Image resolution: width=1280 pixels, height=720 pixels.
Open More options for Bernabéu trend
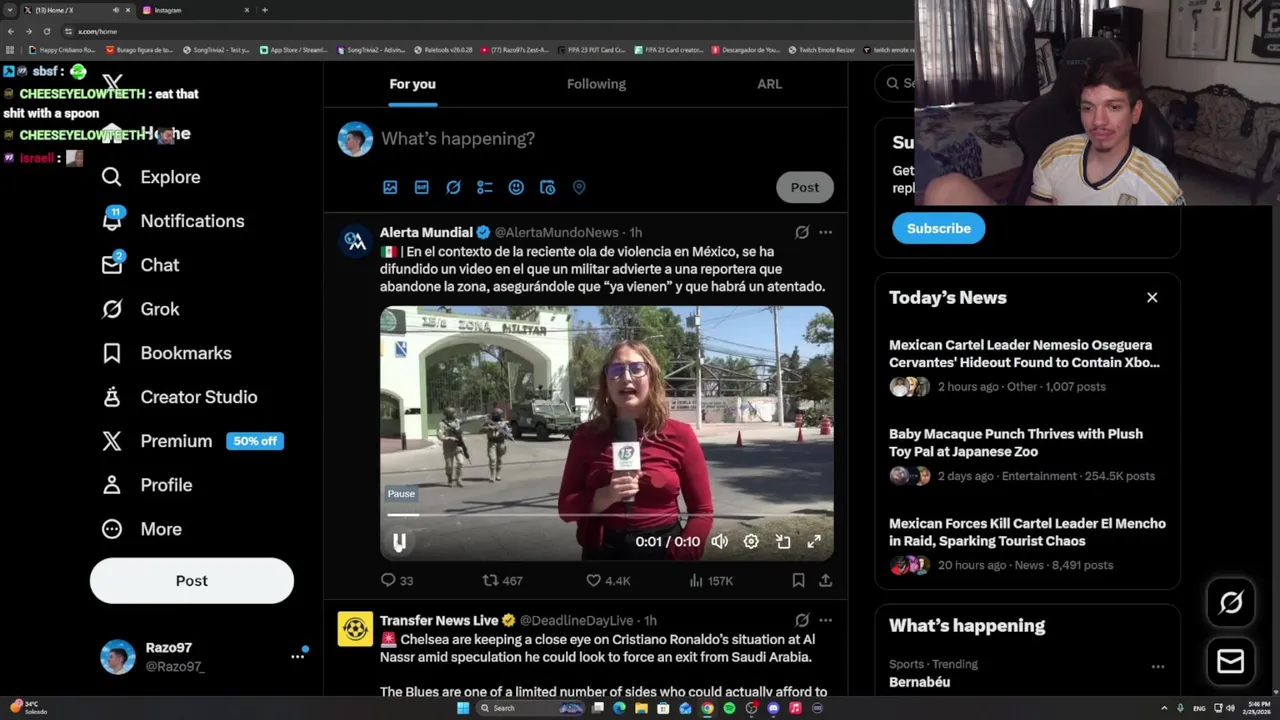pyautogui.click(x=1157, y=667)
